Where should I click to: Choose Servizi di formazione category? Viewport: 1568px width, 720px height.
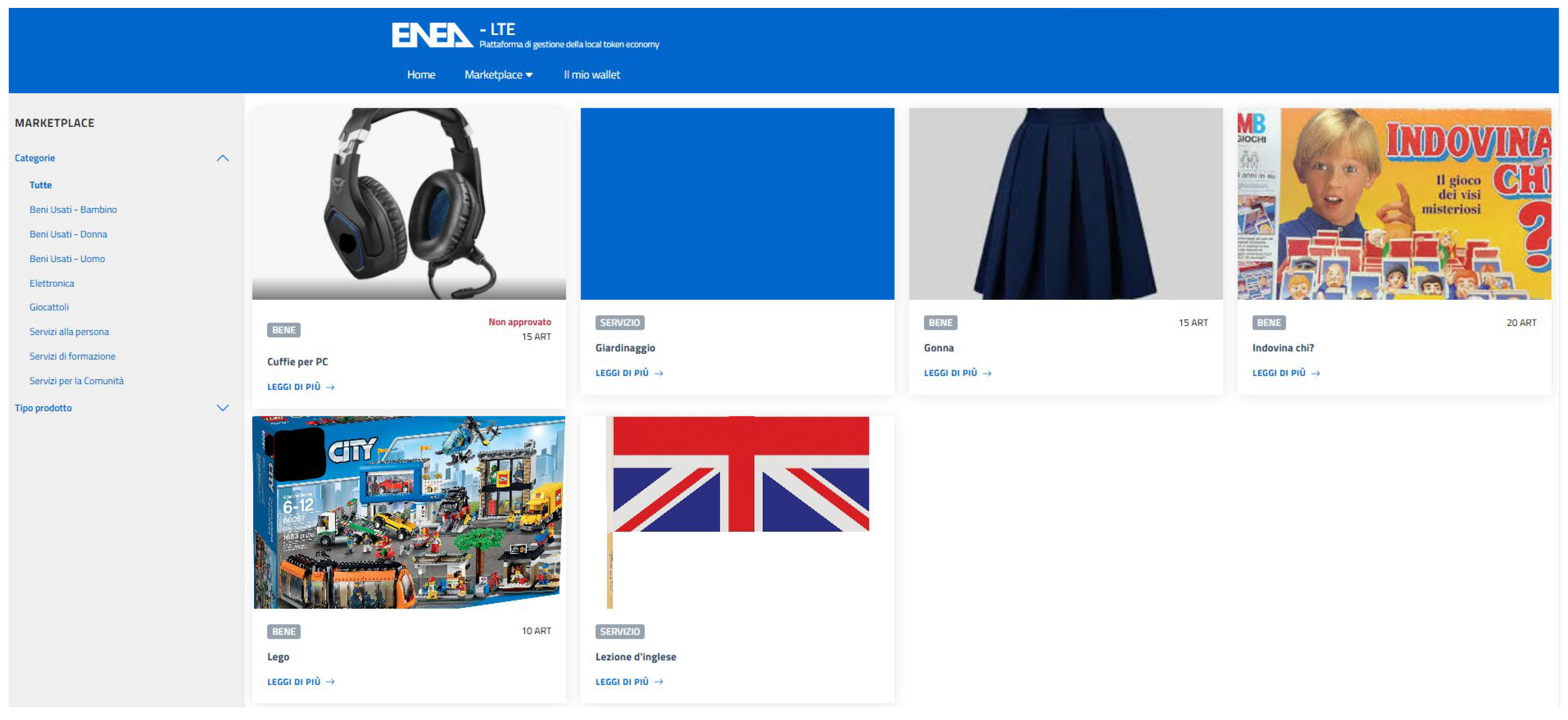click(72, 356)
